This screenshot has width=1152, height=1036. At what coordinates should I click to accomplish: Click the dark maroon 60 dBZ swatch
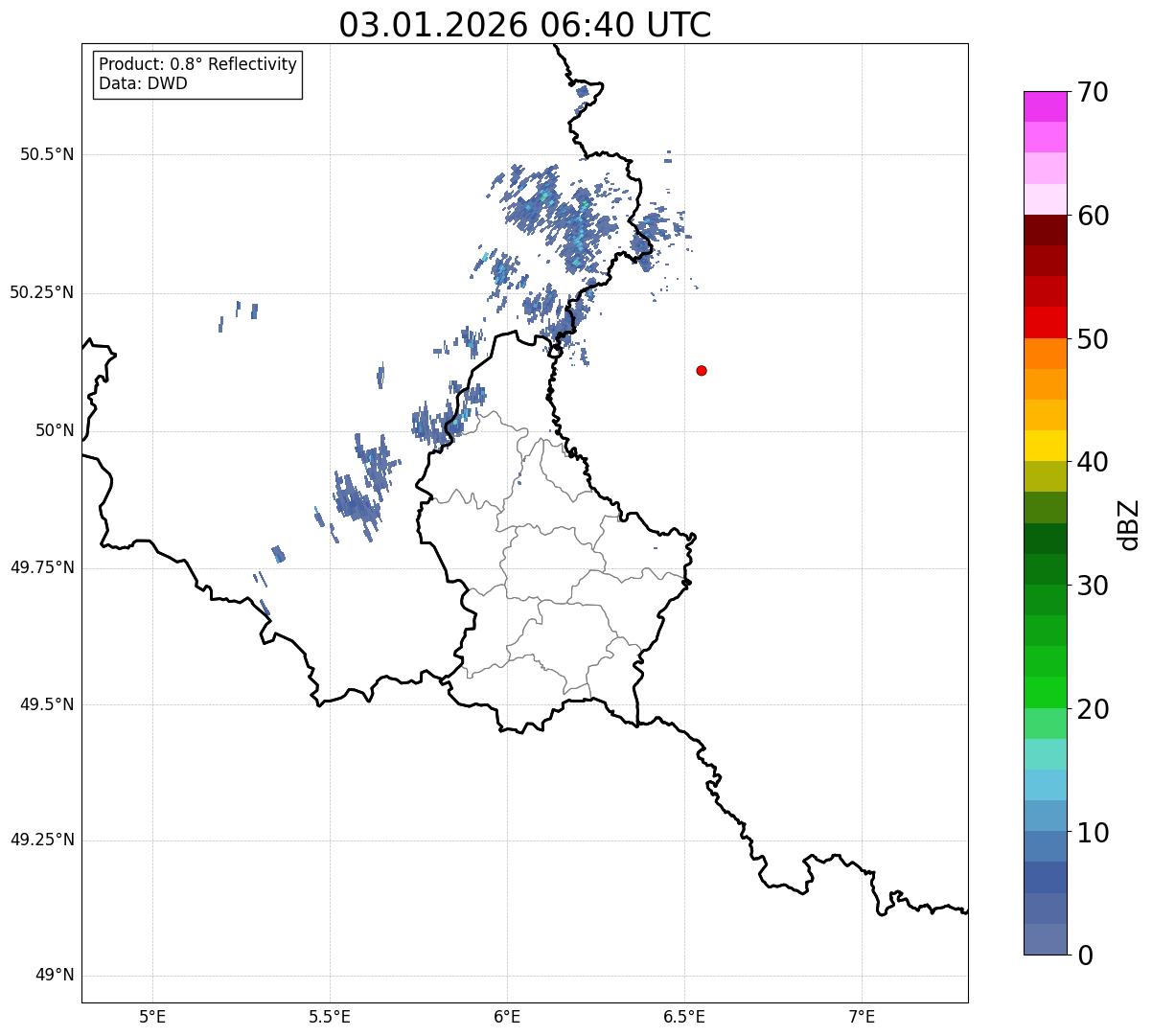point(1045,230)
